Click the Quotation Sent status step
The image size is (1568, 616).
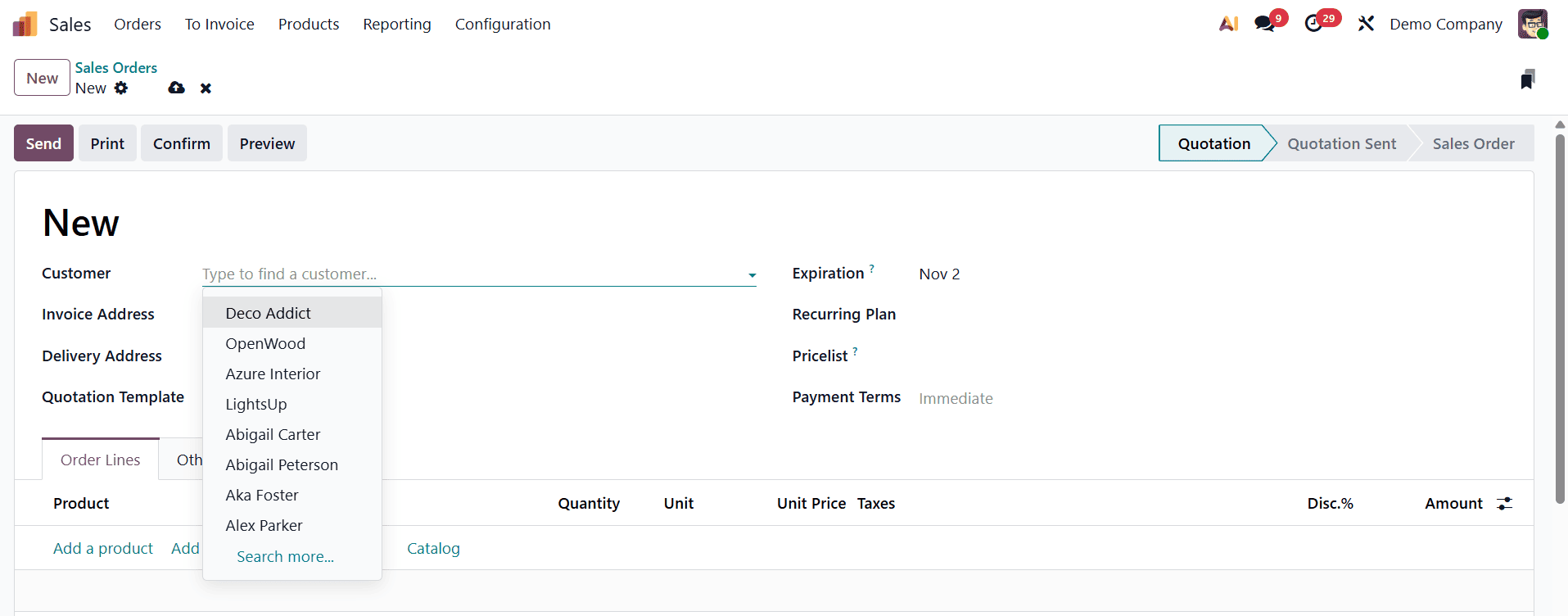[1341, 144]
